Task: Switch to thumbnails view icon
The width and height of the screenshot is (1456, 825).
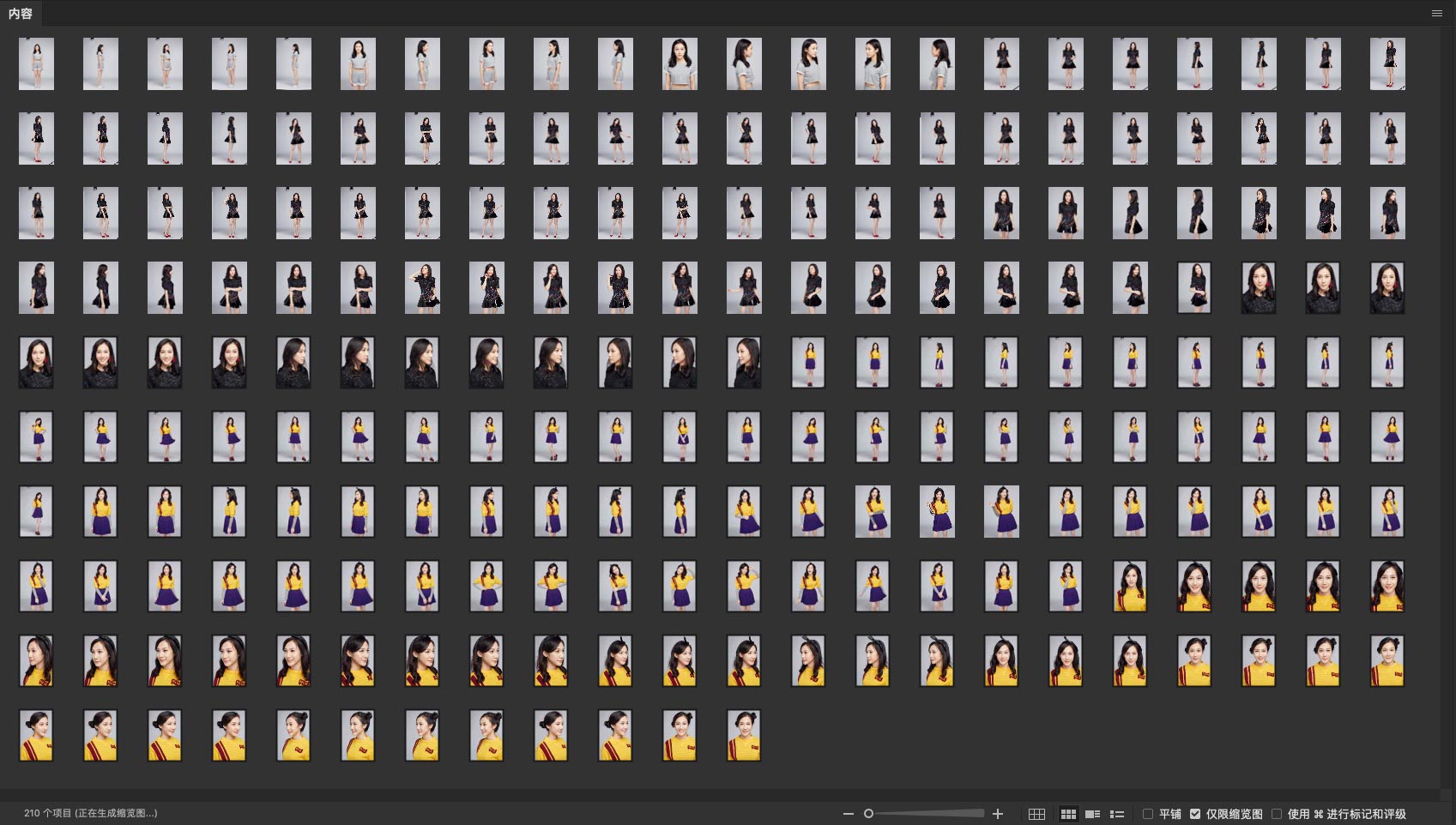Action: pyautogui.click(x=1068, y=814)
